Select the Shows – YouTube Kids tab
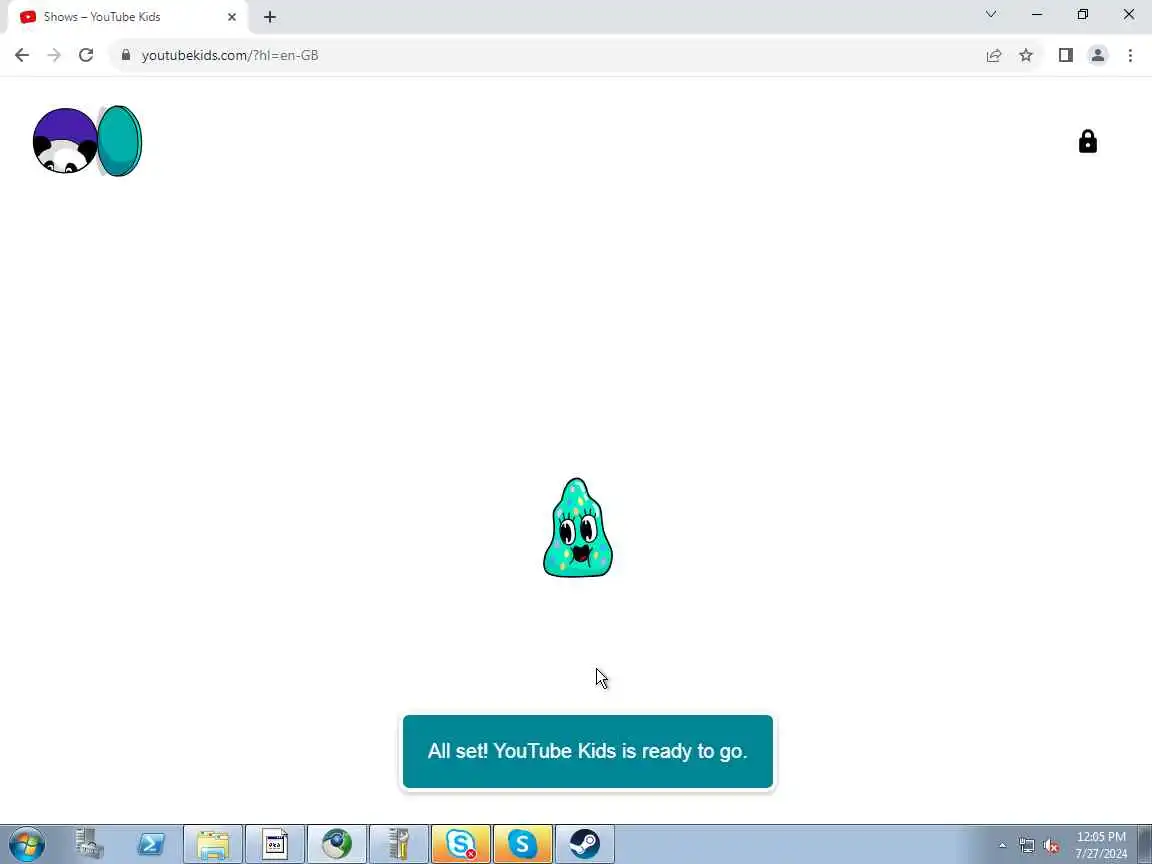1152x864 pixels. tap(126, 17)
